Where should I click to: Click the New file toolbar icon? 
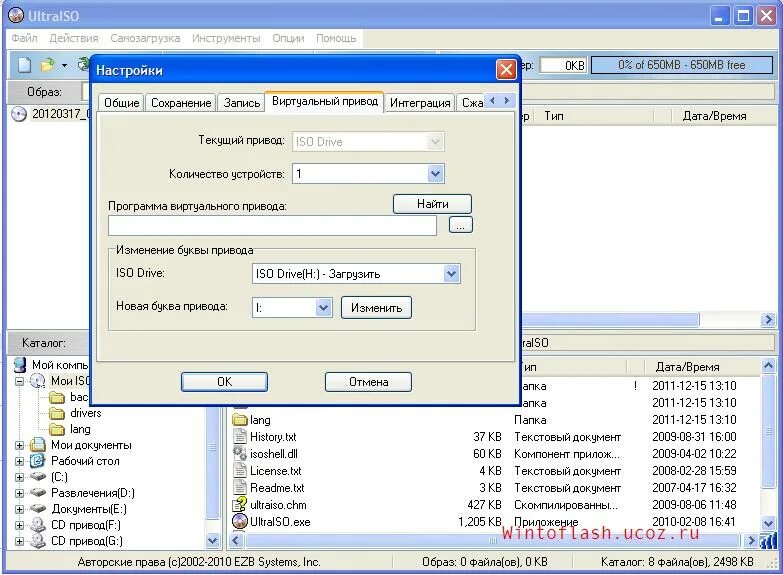click(24, 65)
